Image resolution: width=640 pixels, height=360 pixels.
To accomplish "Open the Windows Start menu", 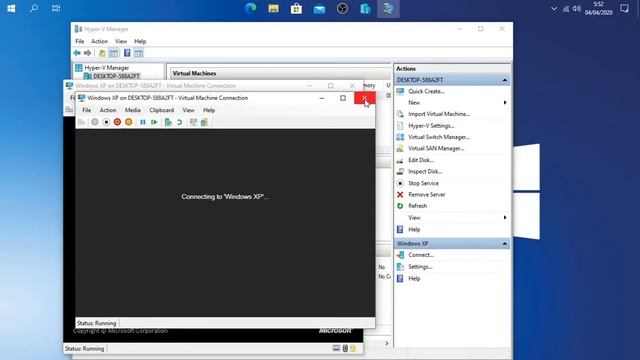I will point(11,8).
